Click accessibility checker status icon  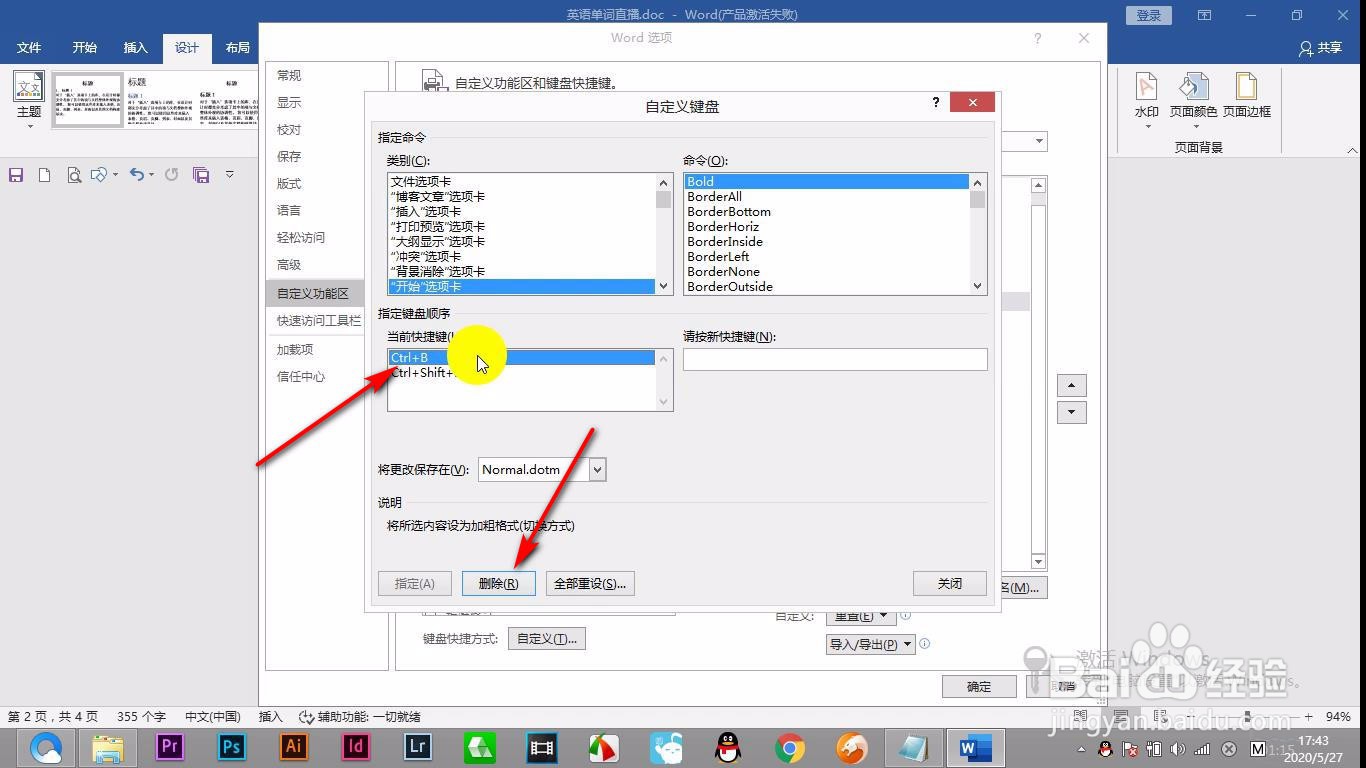pyautogui.click(x=306, y=717)
